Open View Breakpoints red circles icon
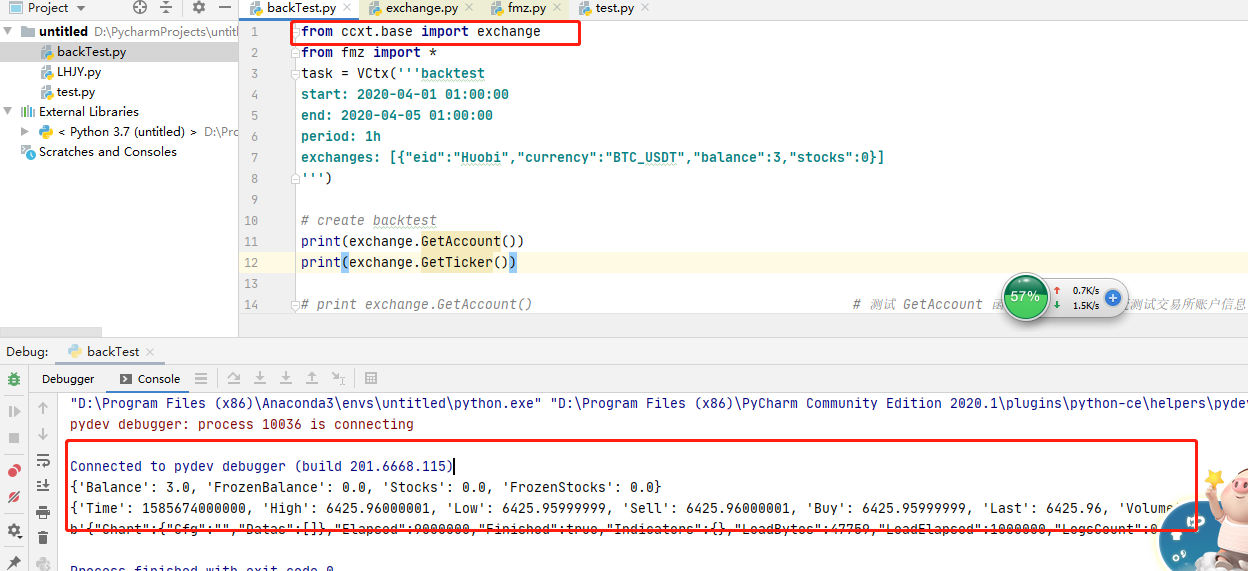The height and width of the screenshot is (571, 1248). coord(14,471)
